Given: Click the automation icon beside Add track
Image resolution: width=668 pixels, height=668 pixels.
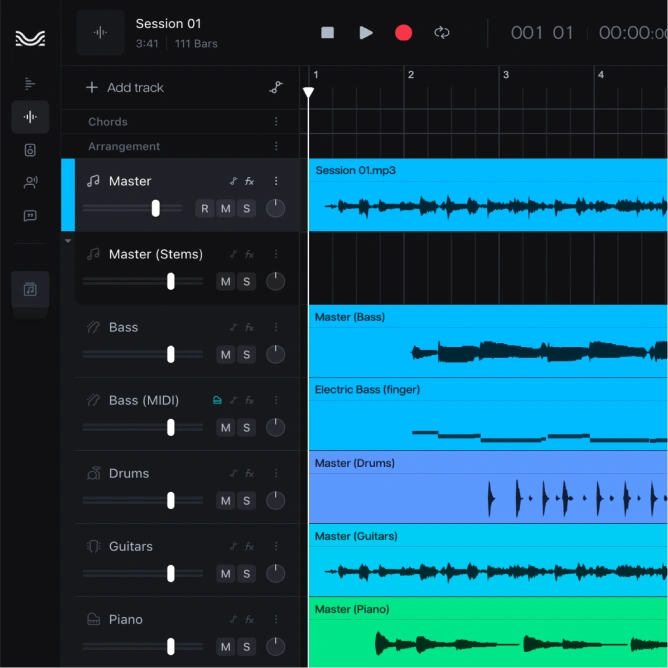Looking at the screenshot, I should (x=276, y=87).
